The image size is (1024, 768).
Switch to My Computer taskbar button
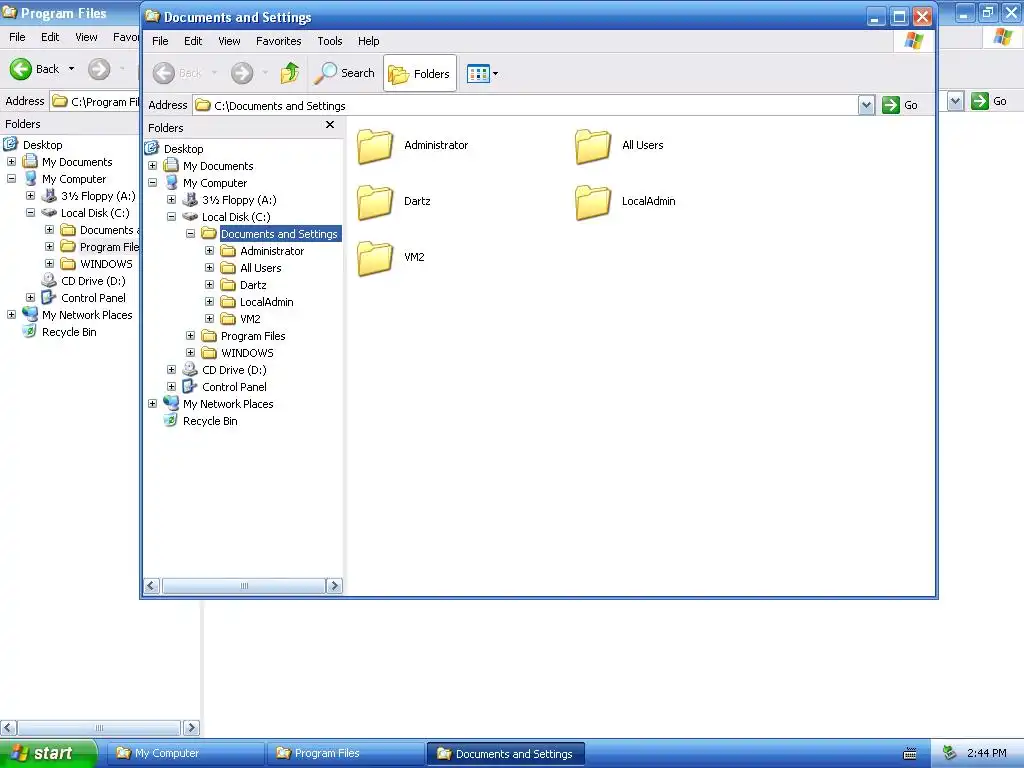pos(186,753)
